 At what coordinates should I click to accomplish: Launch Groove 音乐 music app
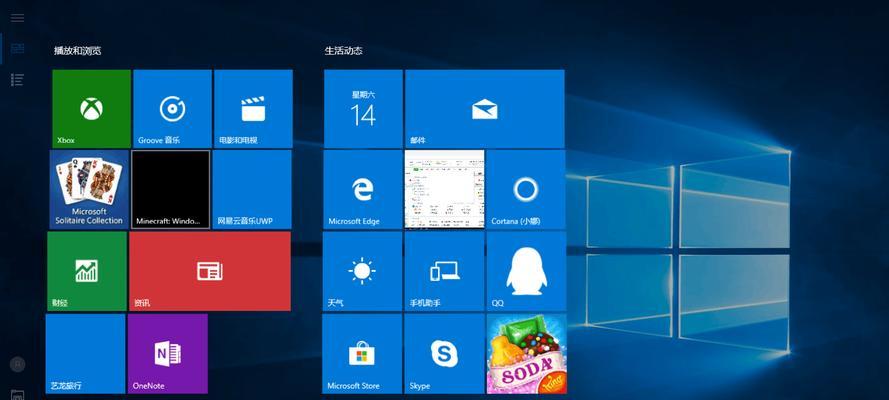172,108
